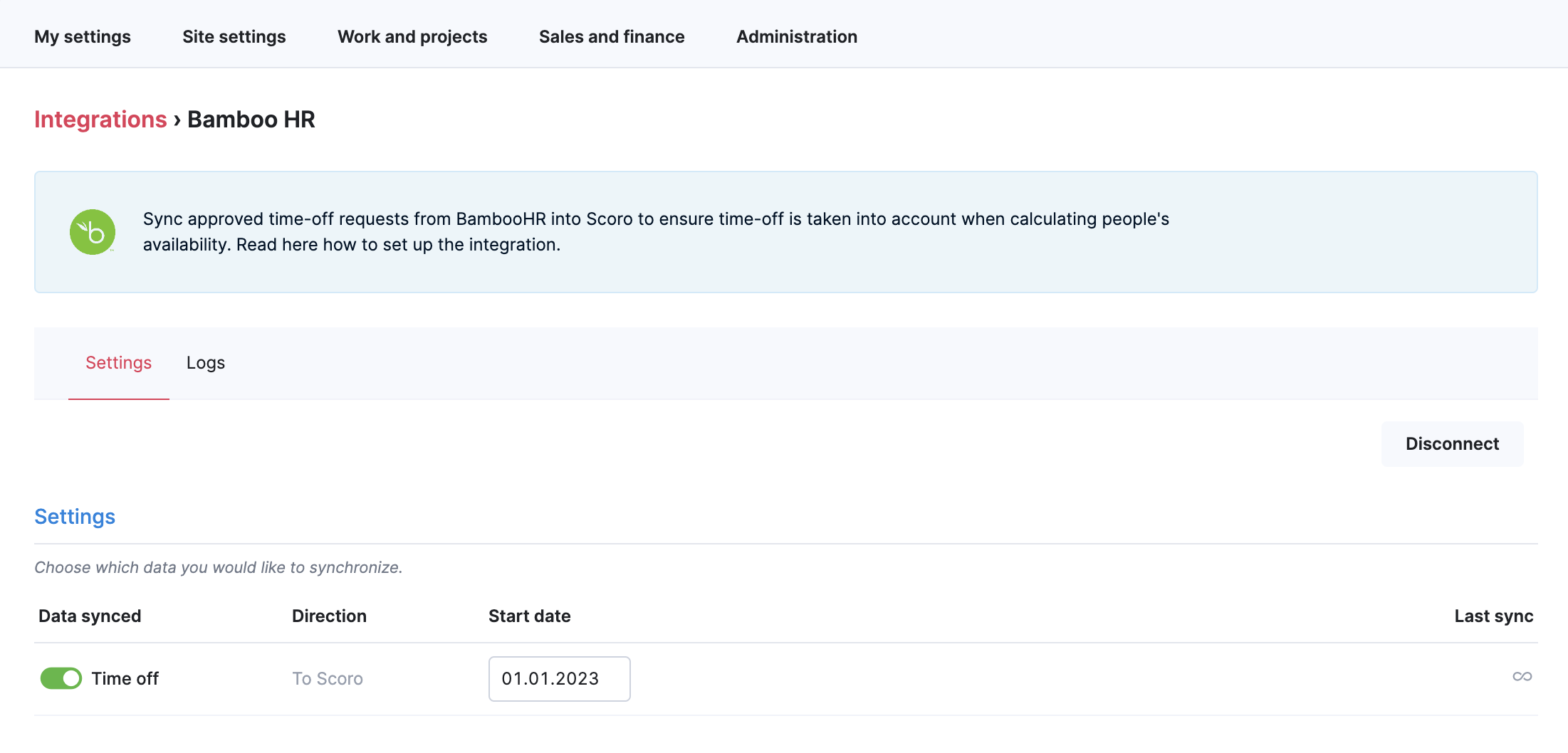Open Work and projects menu
Image resolution: width=1568 pixels, height=753 pixels.
pos(412,37)
